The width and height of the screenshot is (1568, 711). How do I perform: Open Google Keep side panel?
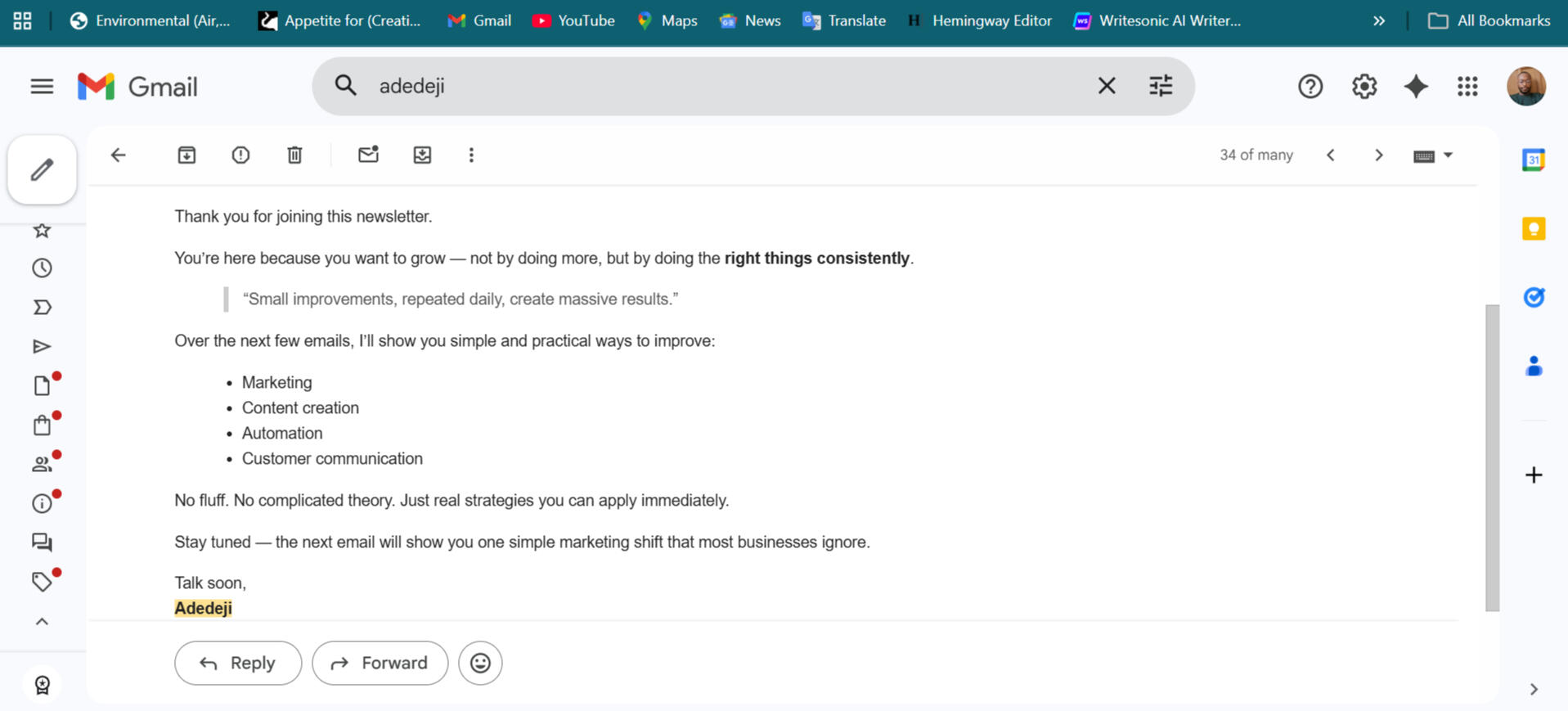(1534, 228)
